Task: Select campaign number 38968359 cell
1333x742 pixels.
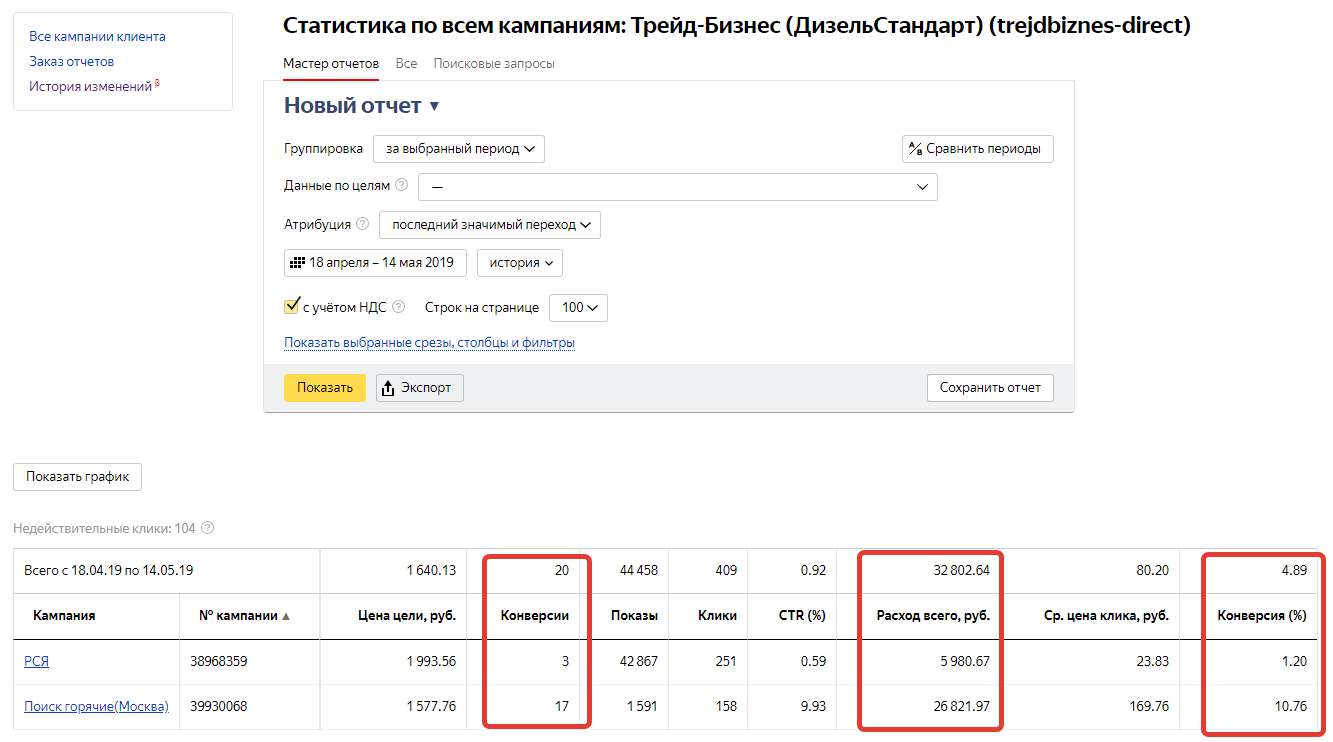Action: tap(218, 661)
